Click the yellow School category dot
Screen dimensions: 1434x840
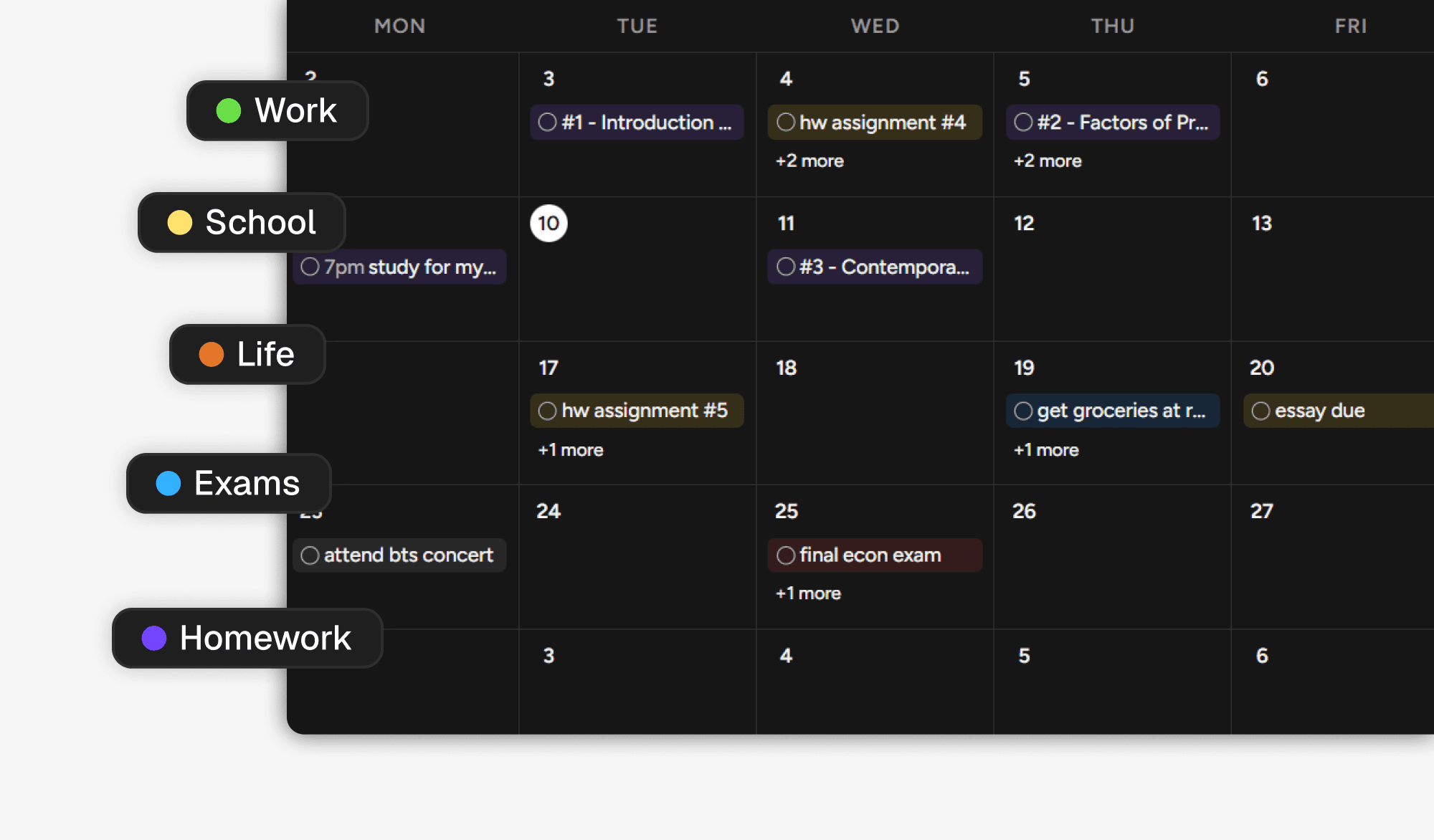pos(181,223)
